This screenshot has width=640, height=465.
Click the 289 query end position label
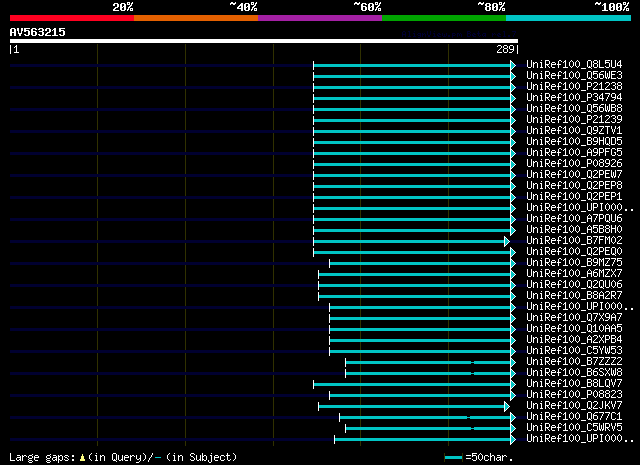pyautogui.click(x=505, y=49)
